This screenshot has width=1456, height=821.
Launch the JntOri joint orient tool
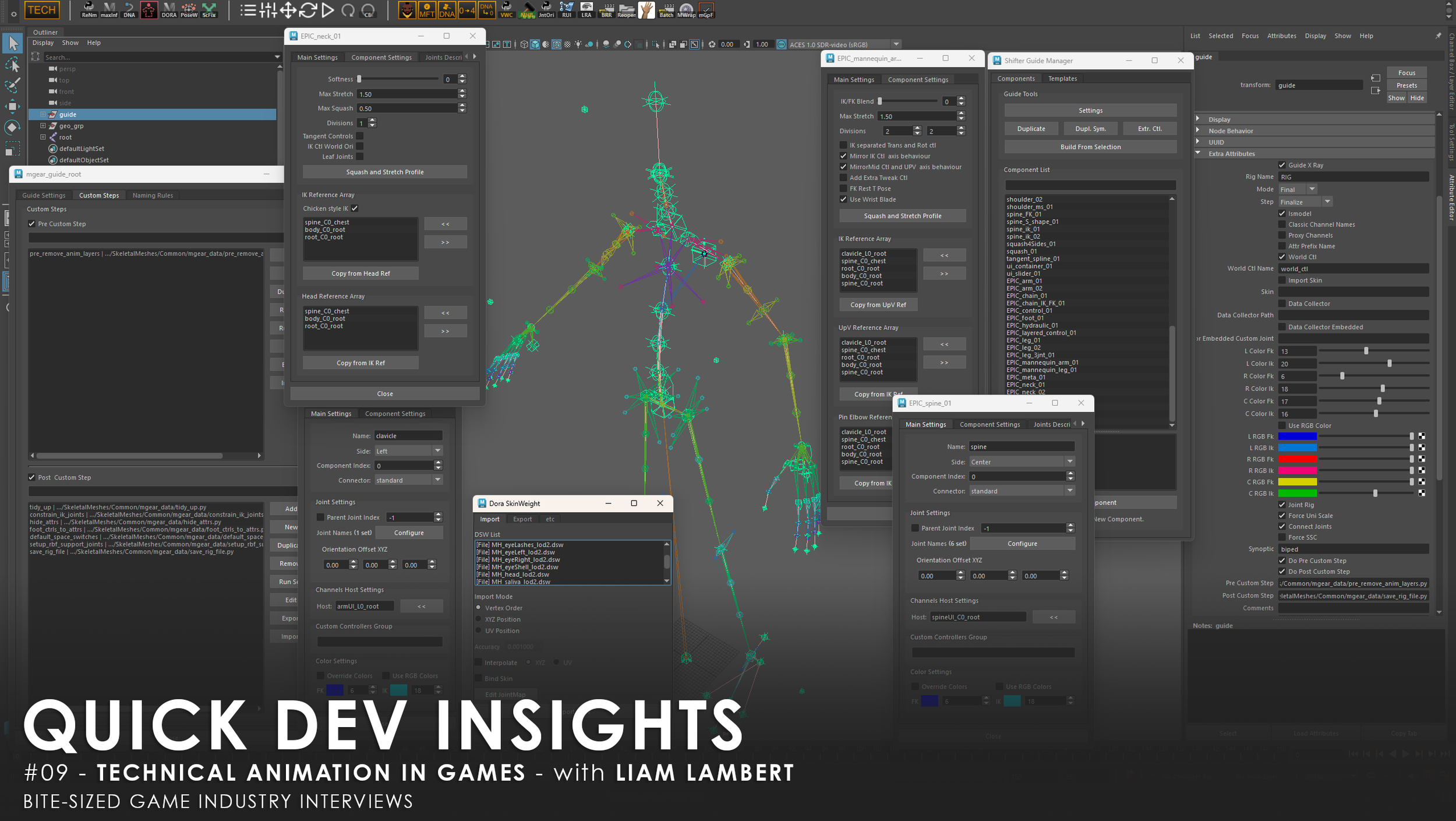[546, 9]
